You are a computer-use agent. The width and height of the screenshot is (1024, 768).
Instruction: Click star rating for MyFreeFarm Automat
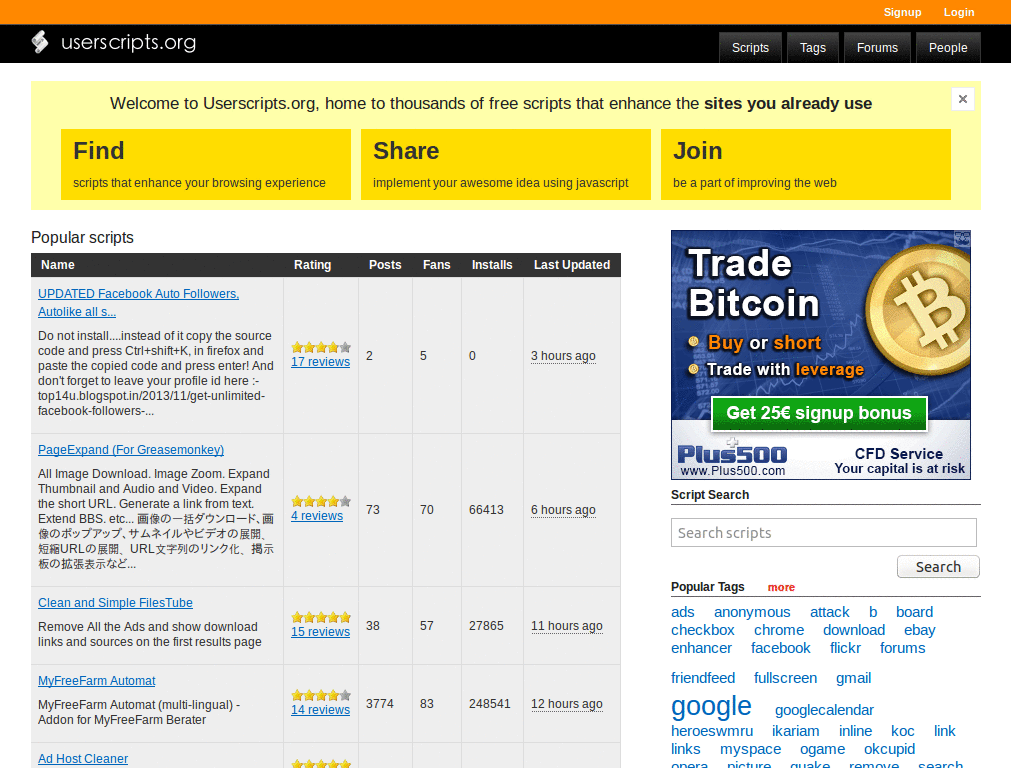point(321,696)
